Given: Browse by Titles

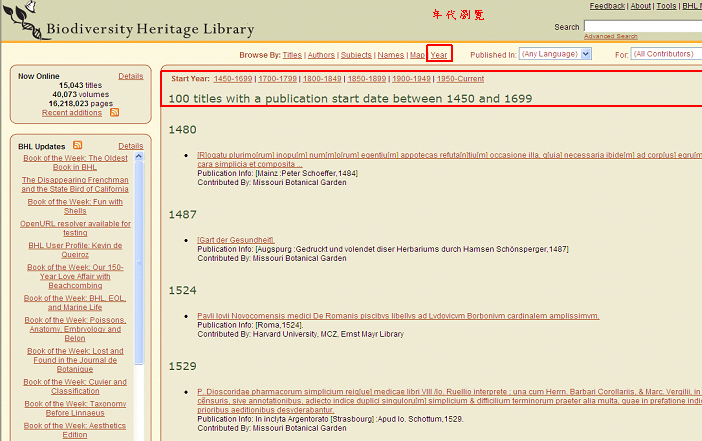Looking at the screenshot, I should click(x=292, y=55).
